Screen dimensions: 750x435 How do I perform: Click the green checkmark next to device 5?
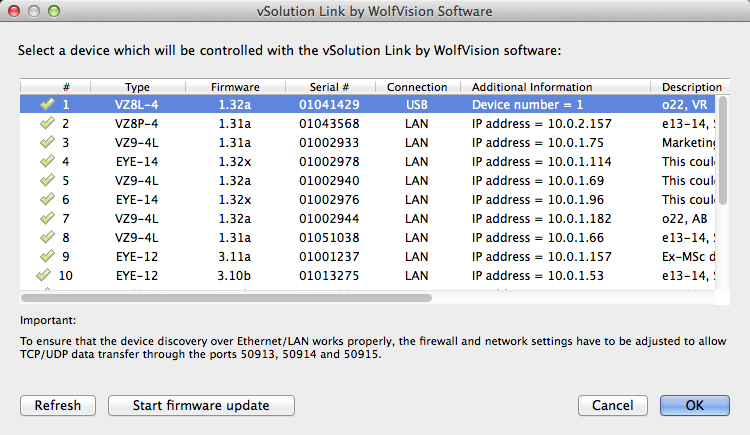point(47,180)
